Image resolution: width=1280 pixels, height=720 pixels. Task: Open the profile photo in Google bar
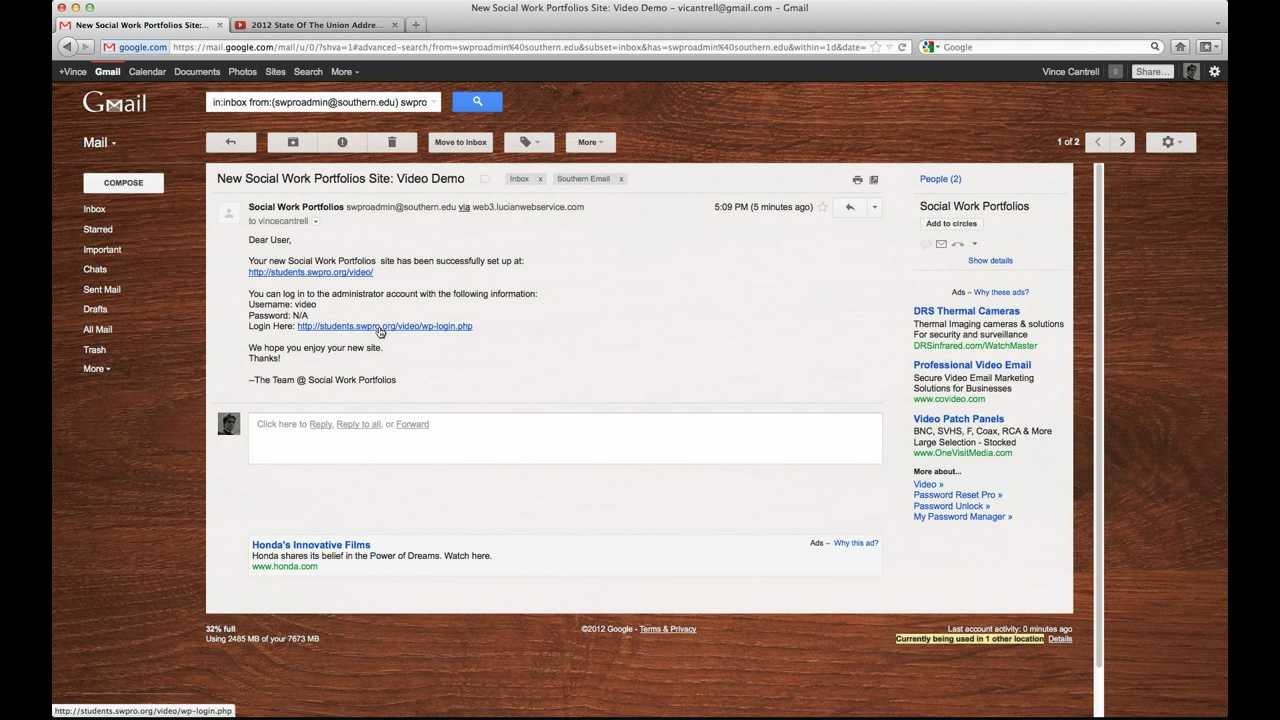click(1191, 71)
